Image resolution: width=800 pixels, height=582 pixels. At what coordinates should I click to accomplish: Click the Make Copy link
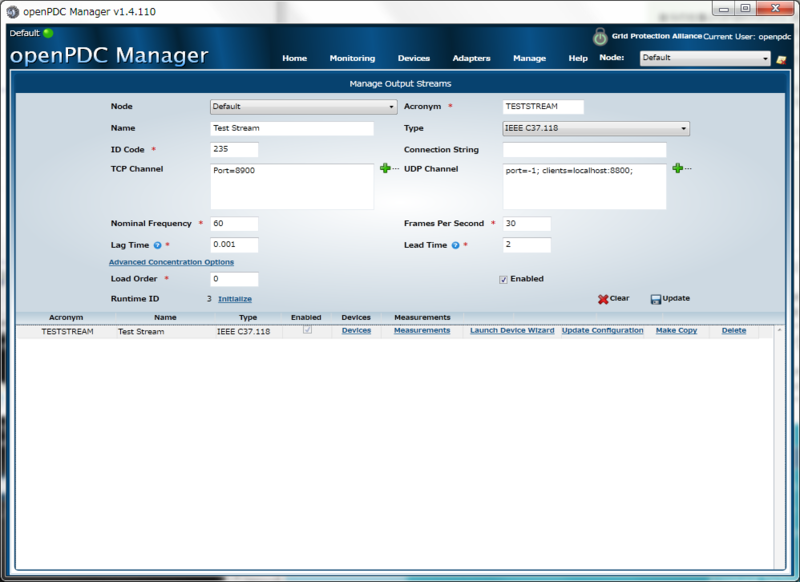tap(677, 331)
